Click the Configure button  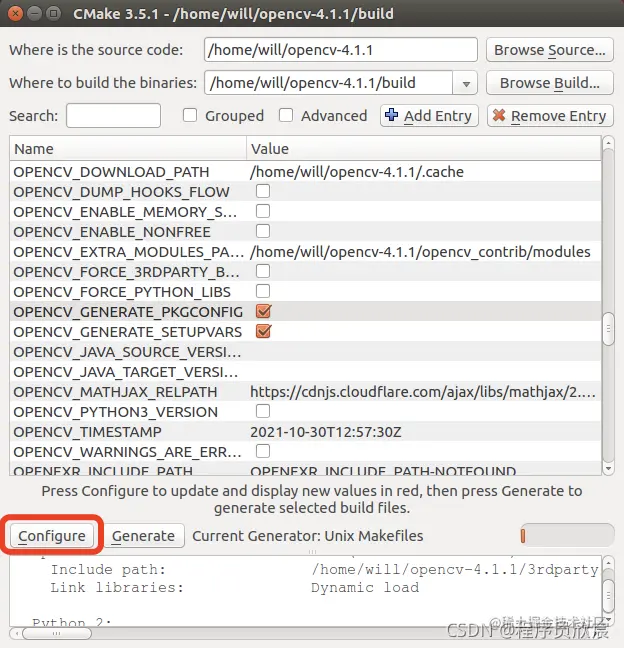[x=52, y=536]
